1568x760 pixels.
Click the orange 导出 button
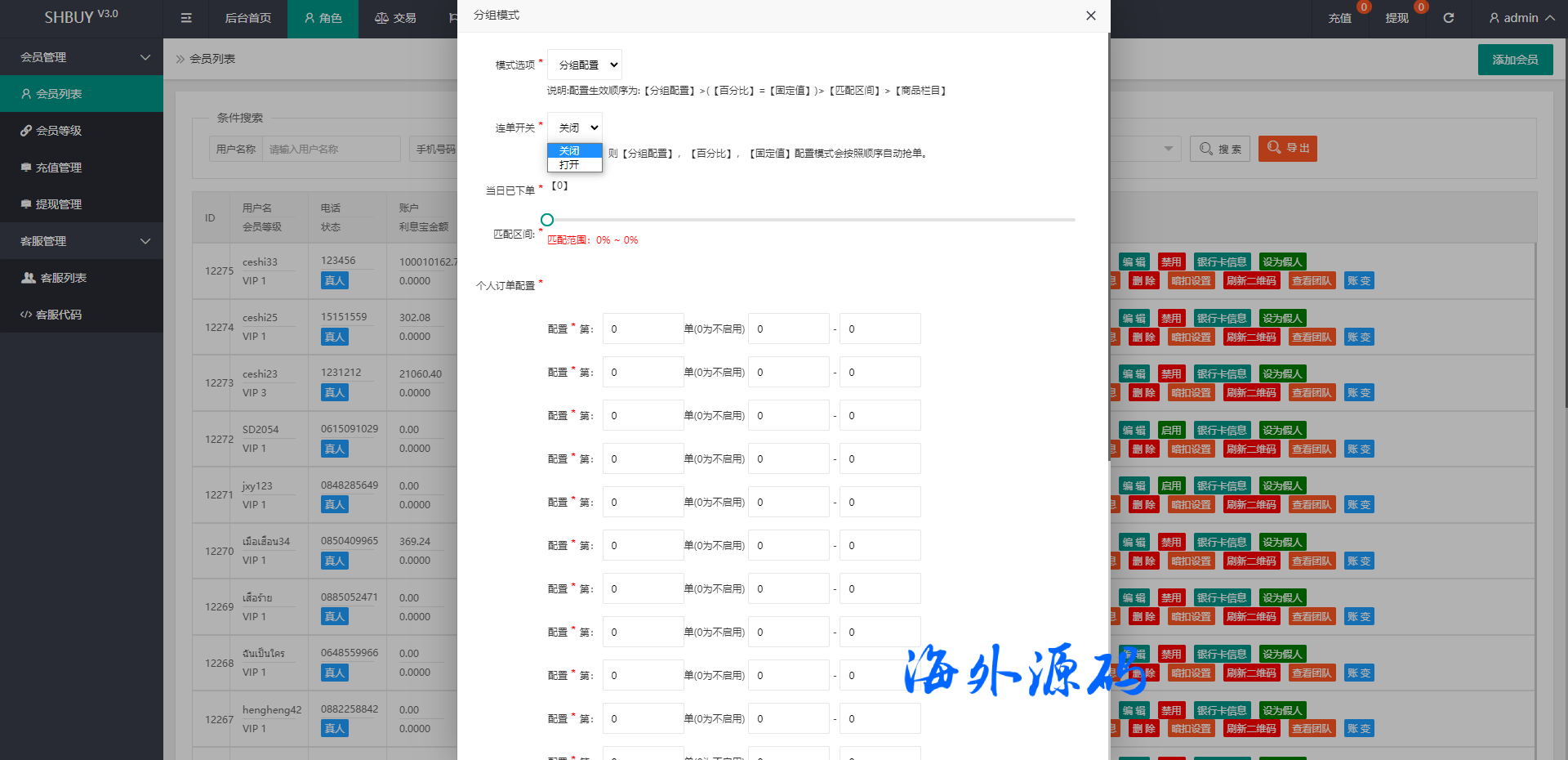pos(1287,148)
